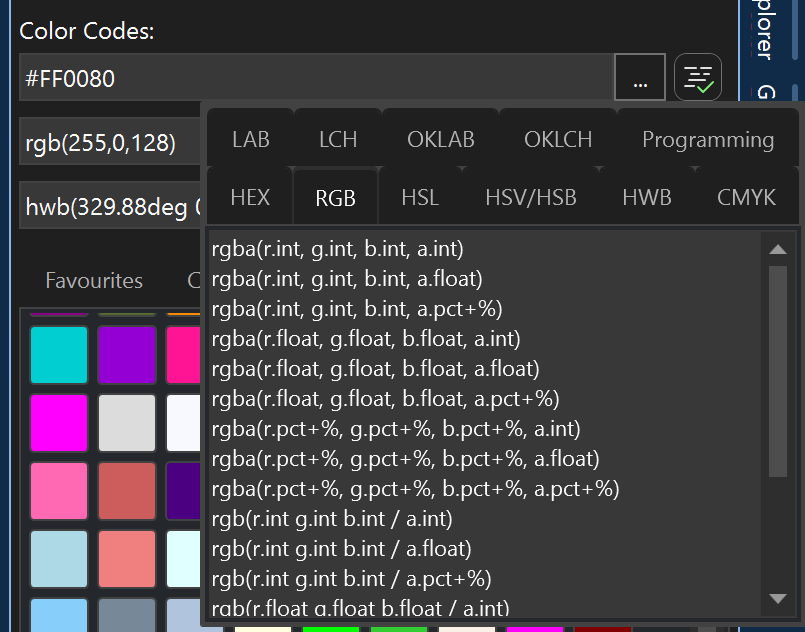
Task: Open the LAB tab
Action: (249, 139)
